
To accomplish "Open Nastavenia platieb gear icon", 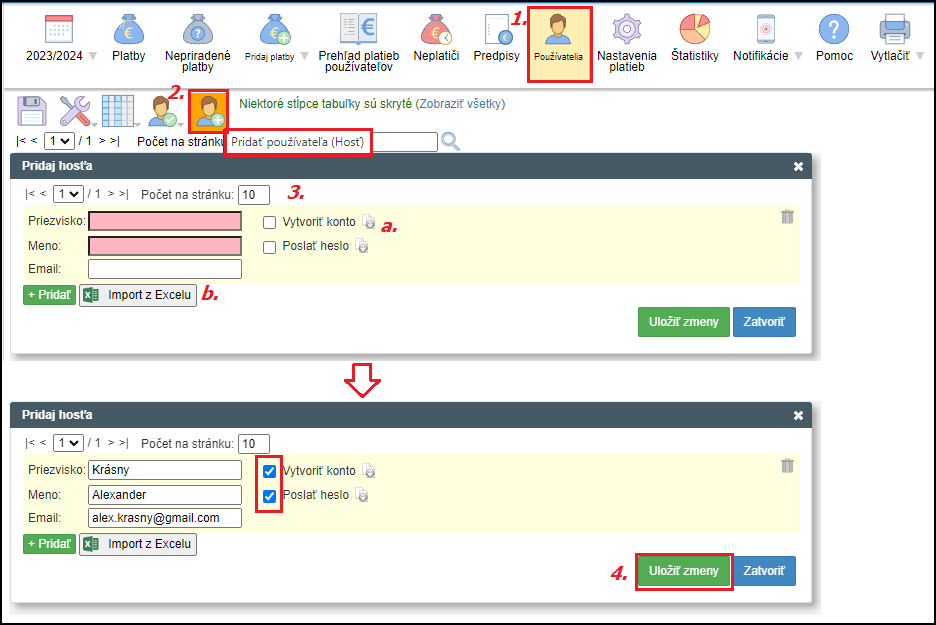I will coord(627,29).
